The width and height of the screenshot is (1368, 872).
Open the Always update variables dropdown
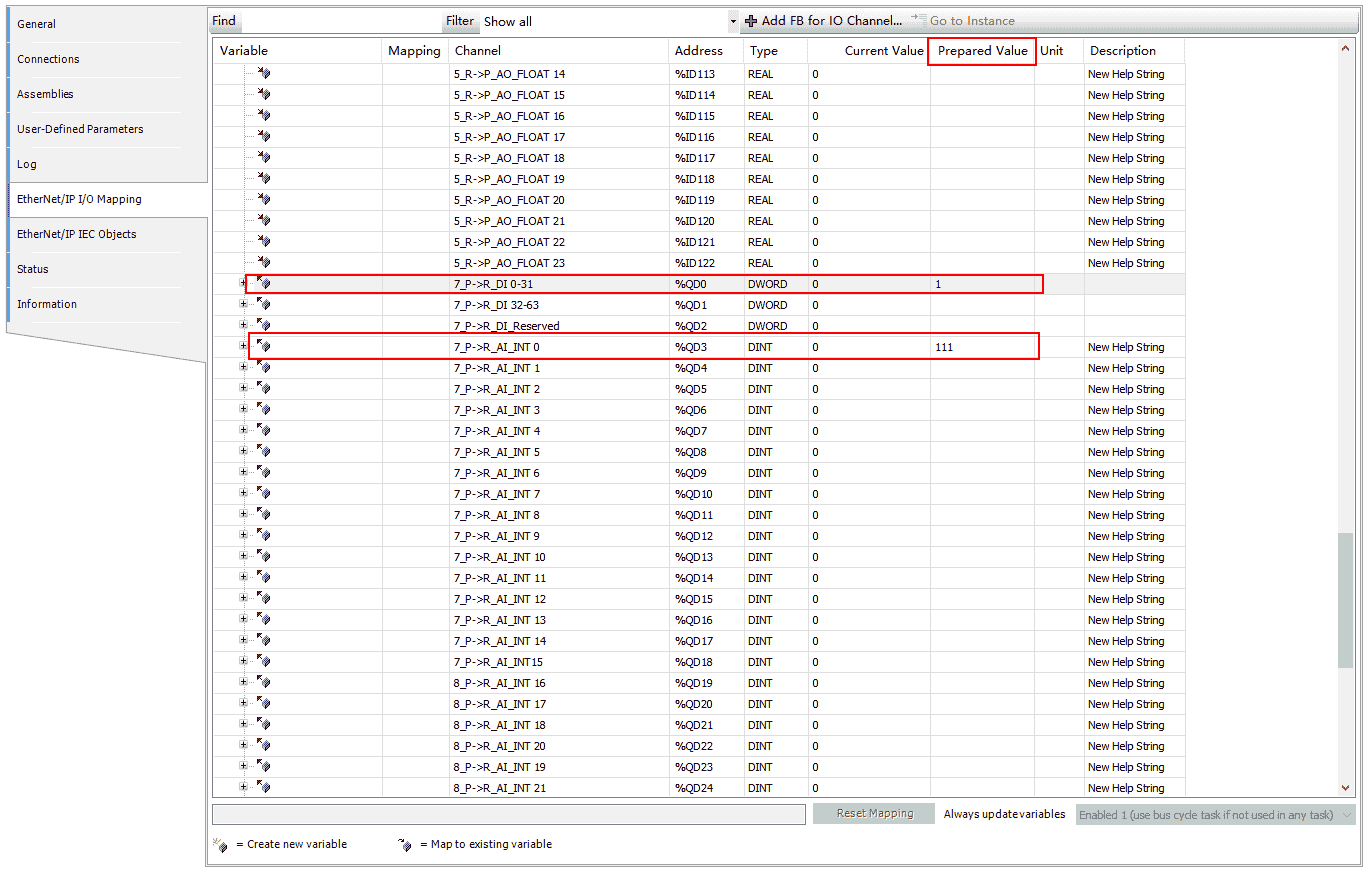(x=1215, y=815)
